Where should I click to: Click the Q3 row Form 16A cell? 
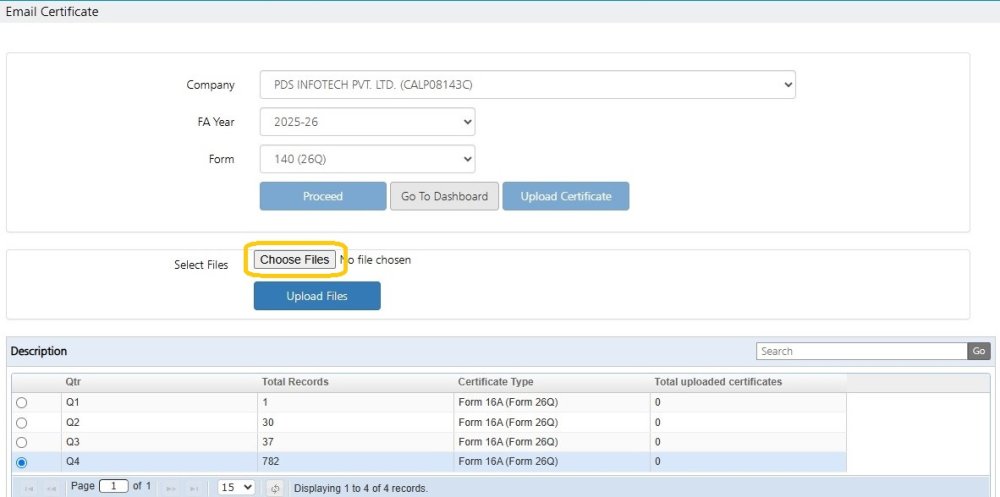[552, 442]
